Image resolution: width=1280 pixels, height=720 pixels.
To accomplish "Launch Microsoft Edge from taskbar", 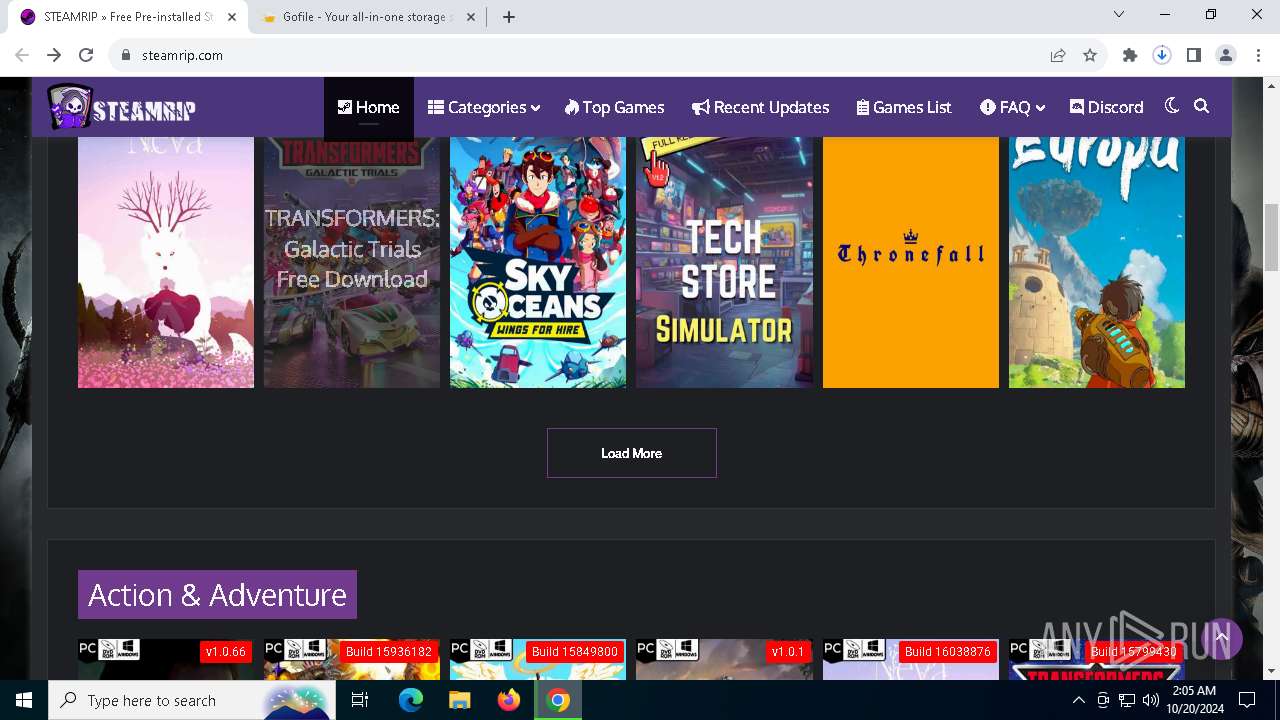I will point(411,700).
